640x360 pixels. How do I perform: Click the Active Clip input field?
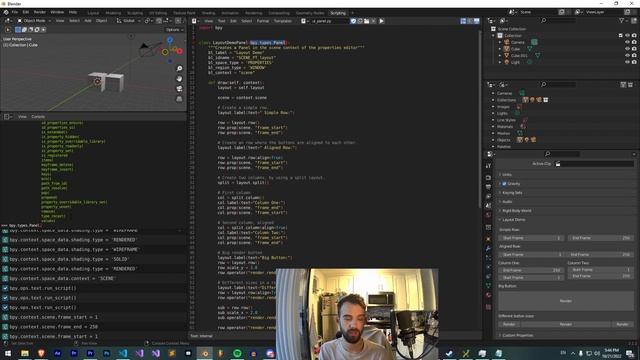[x=594, y=164]
